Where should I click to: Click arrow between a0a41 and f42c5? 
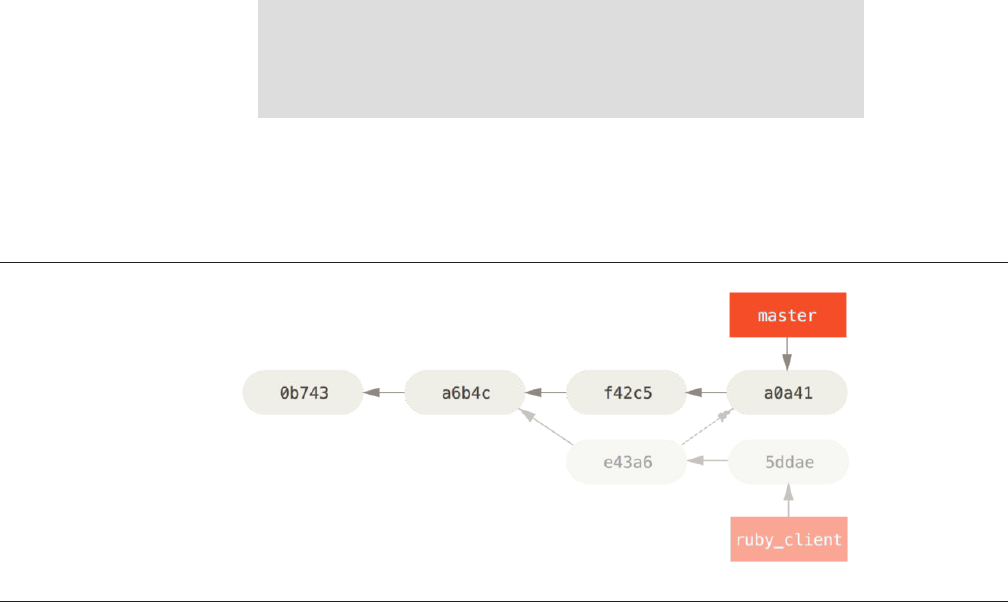click(706, 393)
